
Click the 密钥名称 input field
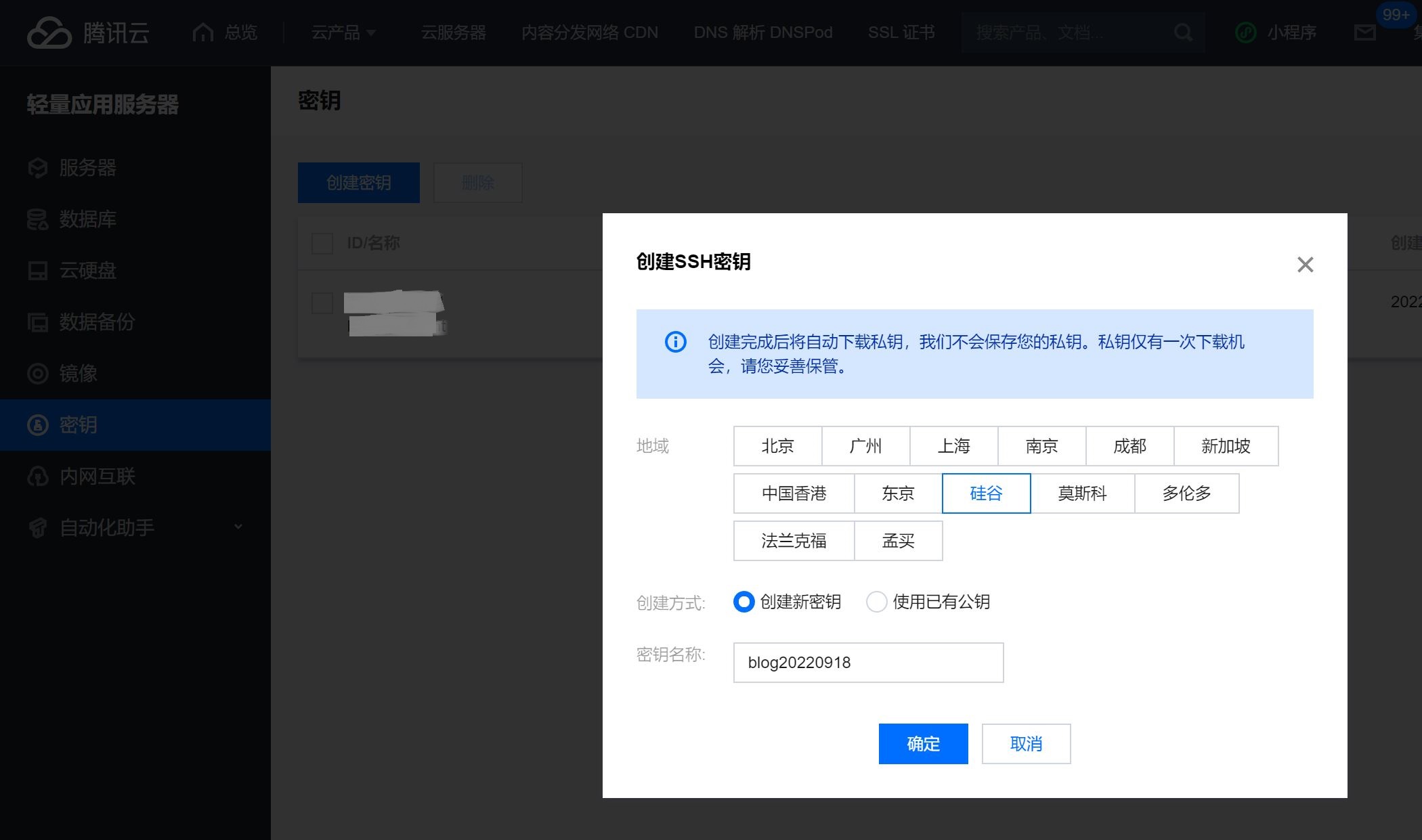click(x=868, y=663)
